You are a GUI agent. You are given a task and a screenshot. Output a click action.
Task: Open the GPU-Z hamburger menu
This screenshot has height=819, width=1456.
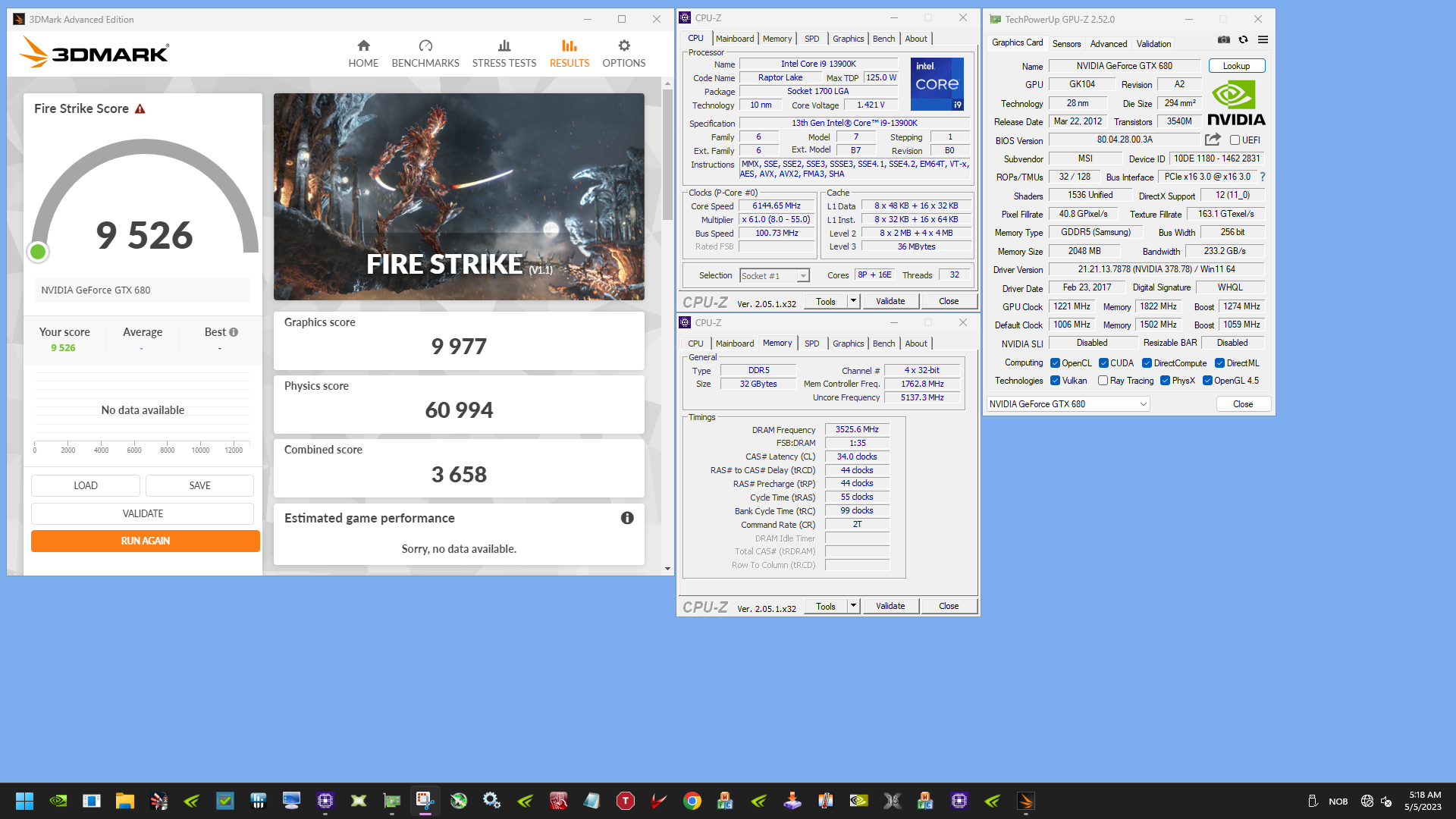pos(1263,39)
